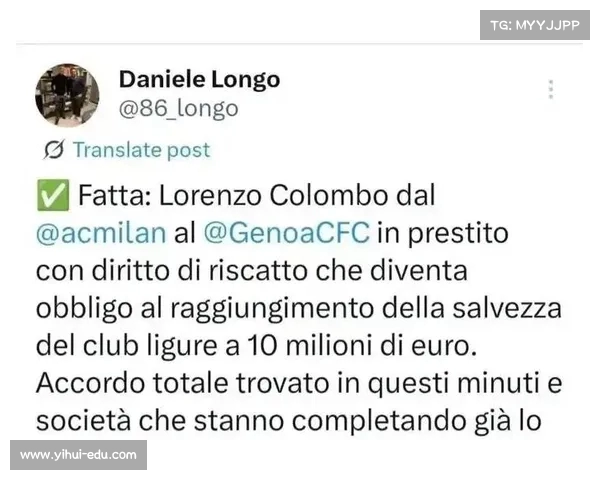Click the name Lorenzo Colombo in the post
Viewport: 600px width, 480px height.
point(274,196)
